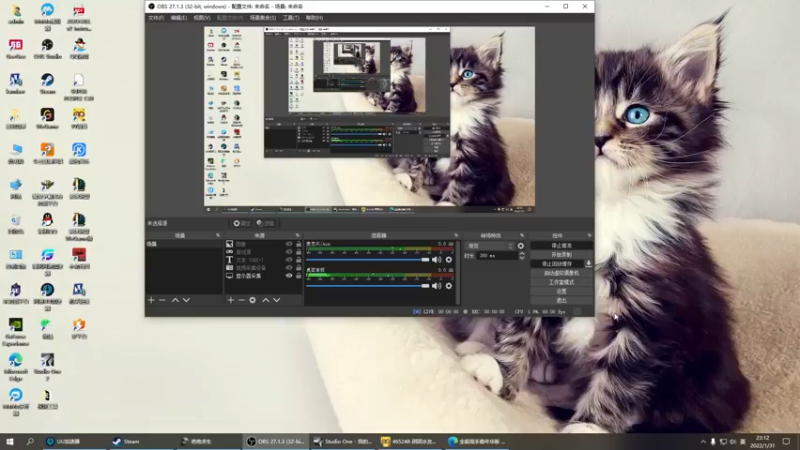Image resolution: width=800 pixels, height=450 pixels.
Task: Open 桌面音频 audio settings gear
Action: [448, 286]
